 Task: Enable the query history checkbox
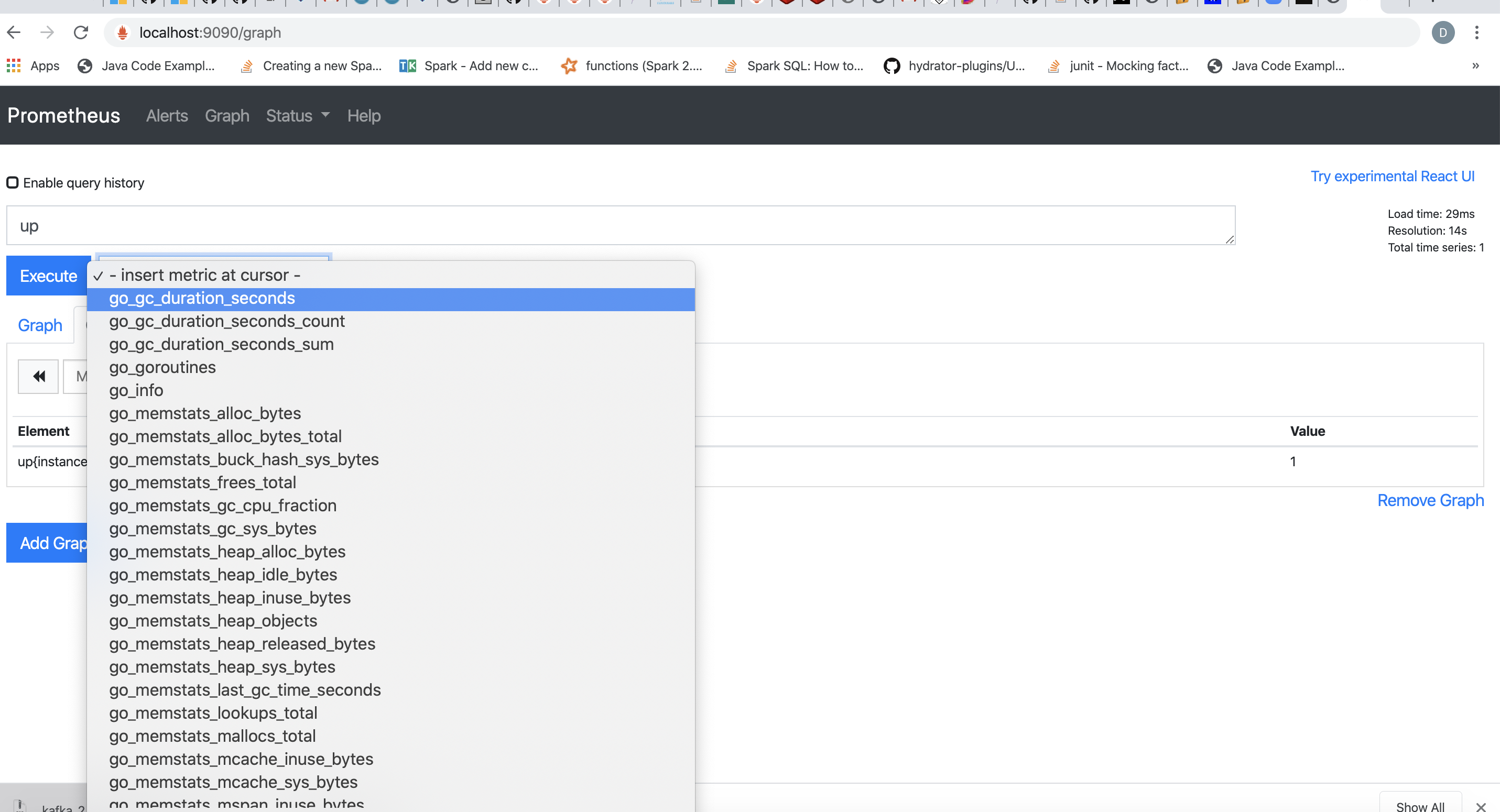(x=13, y=182)
